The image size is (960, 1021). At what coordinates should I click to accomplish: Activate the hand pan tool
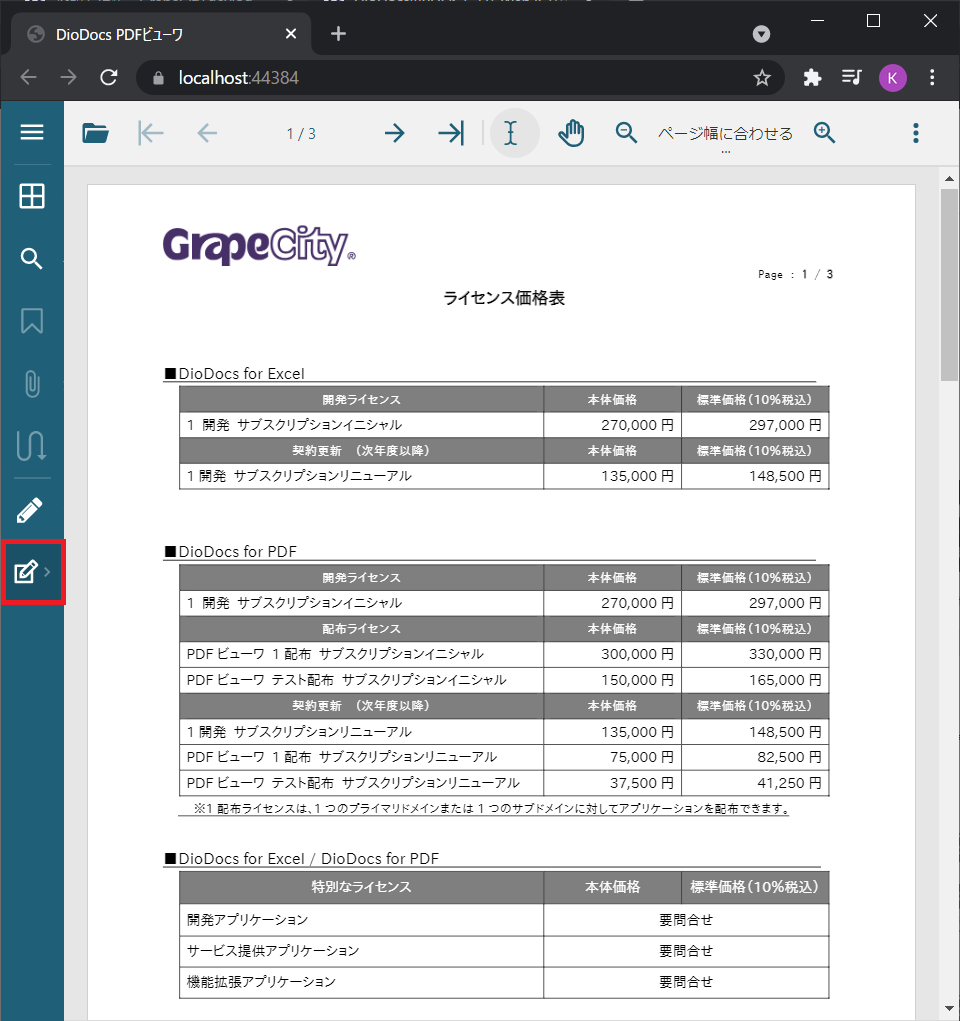pyautogui.click(x=571, y=133)
